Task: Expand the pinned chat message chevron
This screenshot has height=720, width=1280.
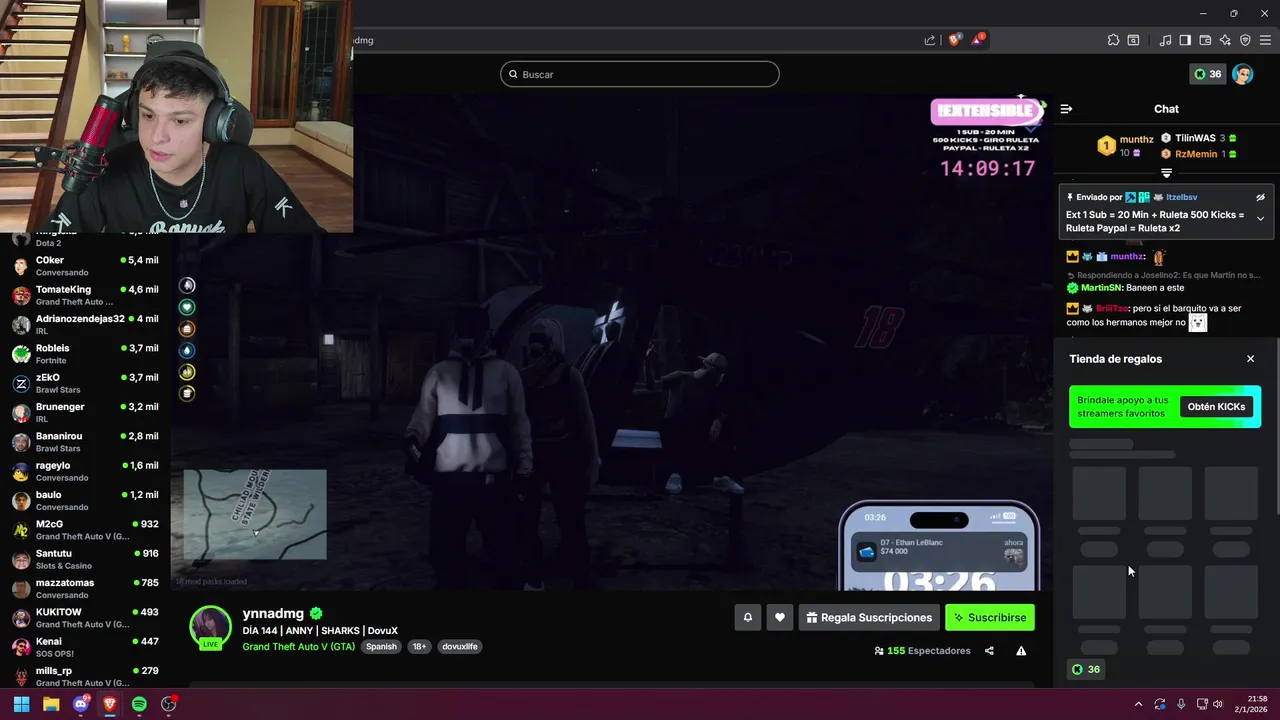Action: pos(1260,219)
